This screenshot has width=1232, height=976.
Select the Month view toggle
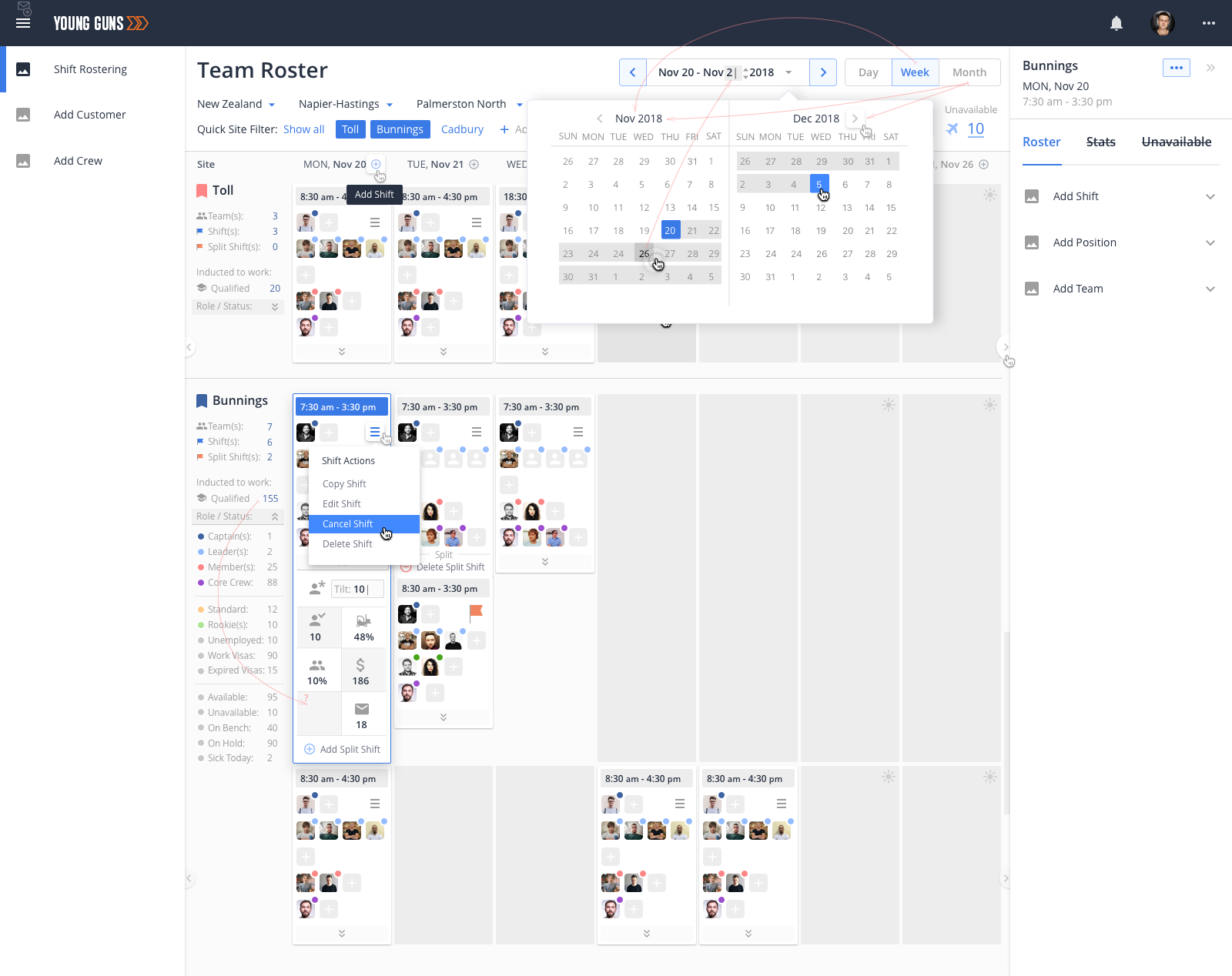[x=969, y=72]
